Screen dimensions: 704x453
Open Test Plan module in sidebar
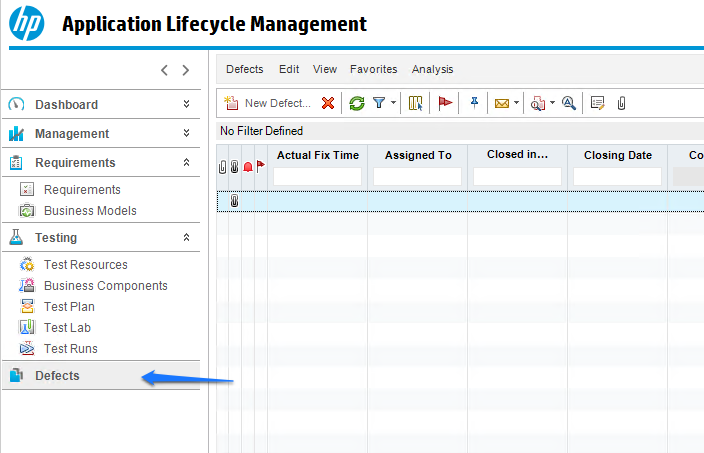69,307
